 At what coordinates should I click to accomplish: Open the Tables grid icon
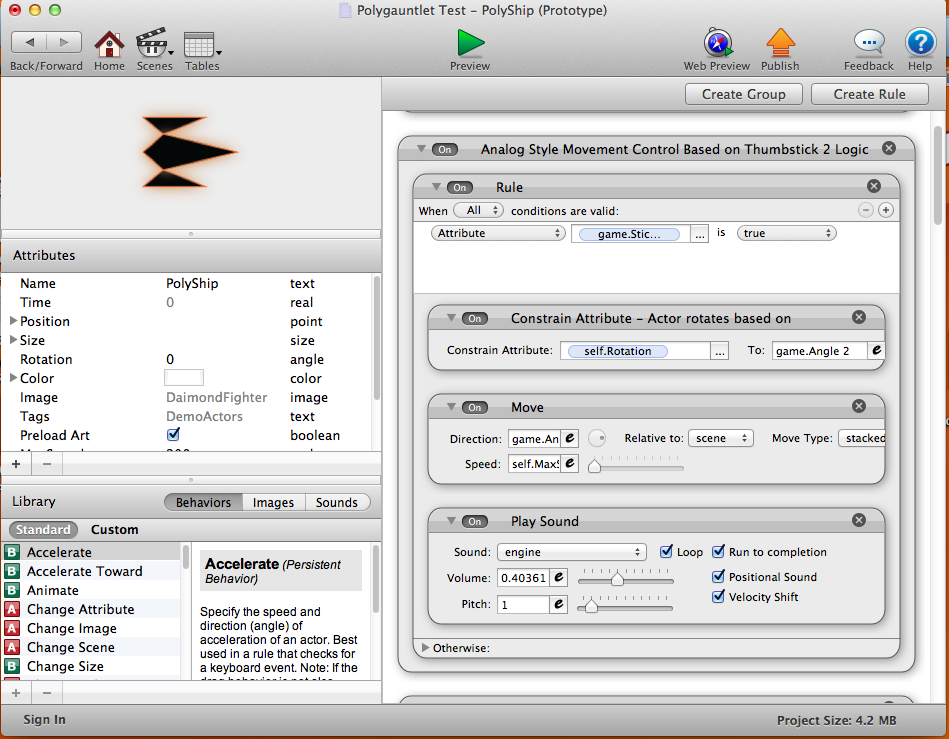(200, 44)
